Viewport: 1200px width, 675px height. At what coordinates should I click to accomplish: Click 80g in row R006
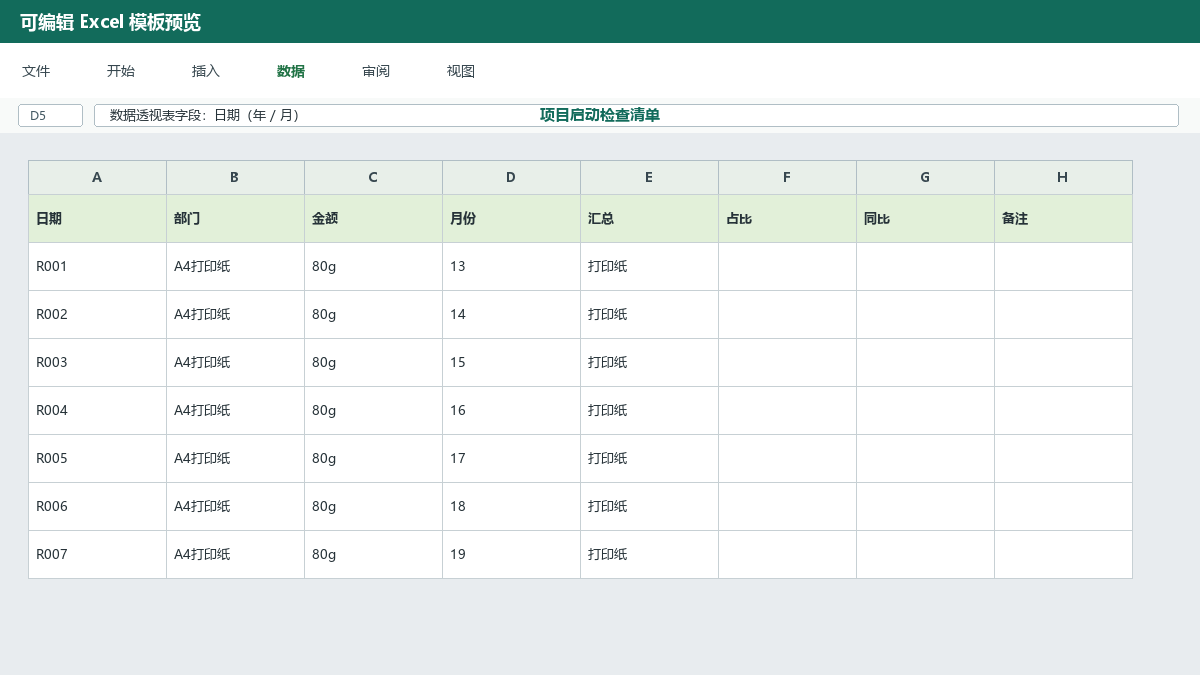(x=373, y=506)
